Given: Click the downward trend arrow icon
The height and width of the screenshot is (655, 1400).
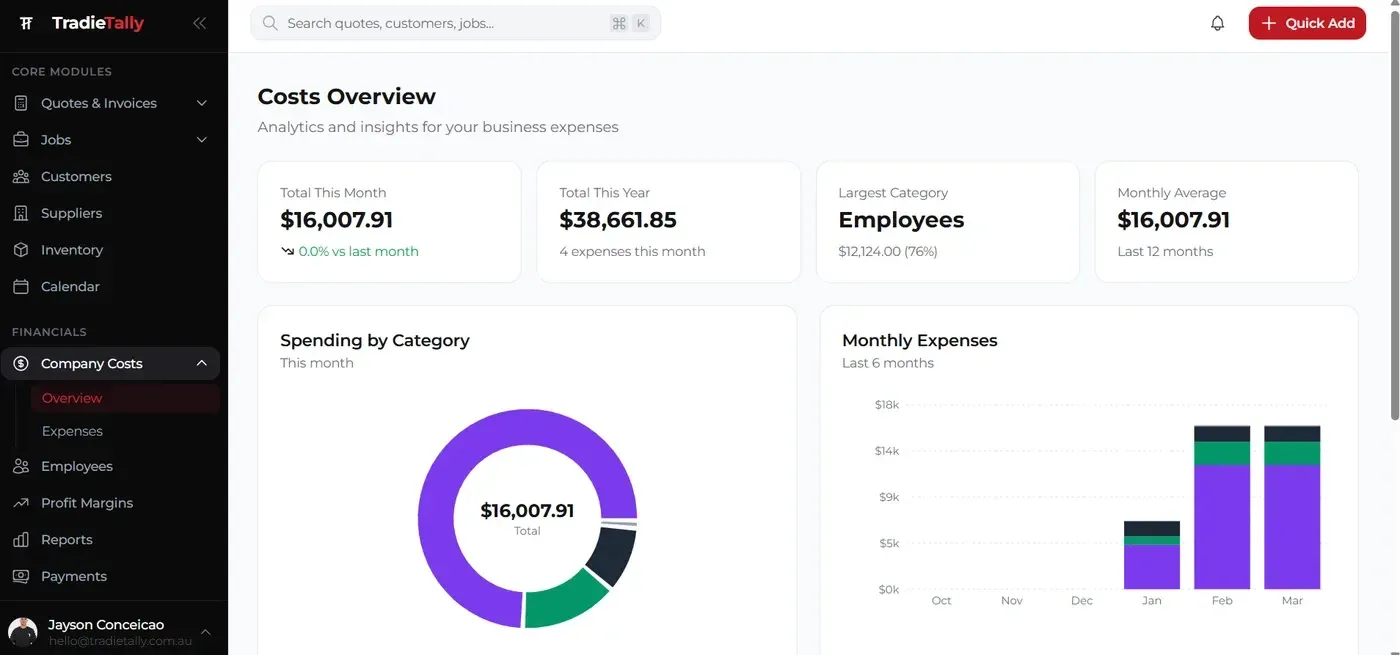Looking at the screenshot, I should coord(288,252).
